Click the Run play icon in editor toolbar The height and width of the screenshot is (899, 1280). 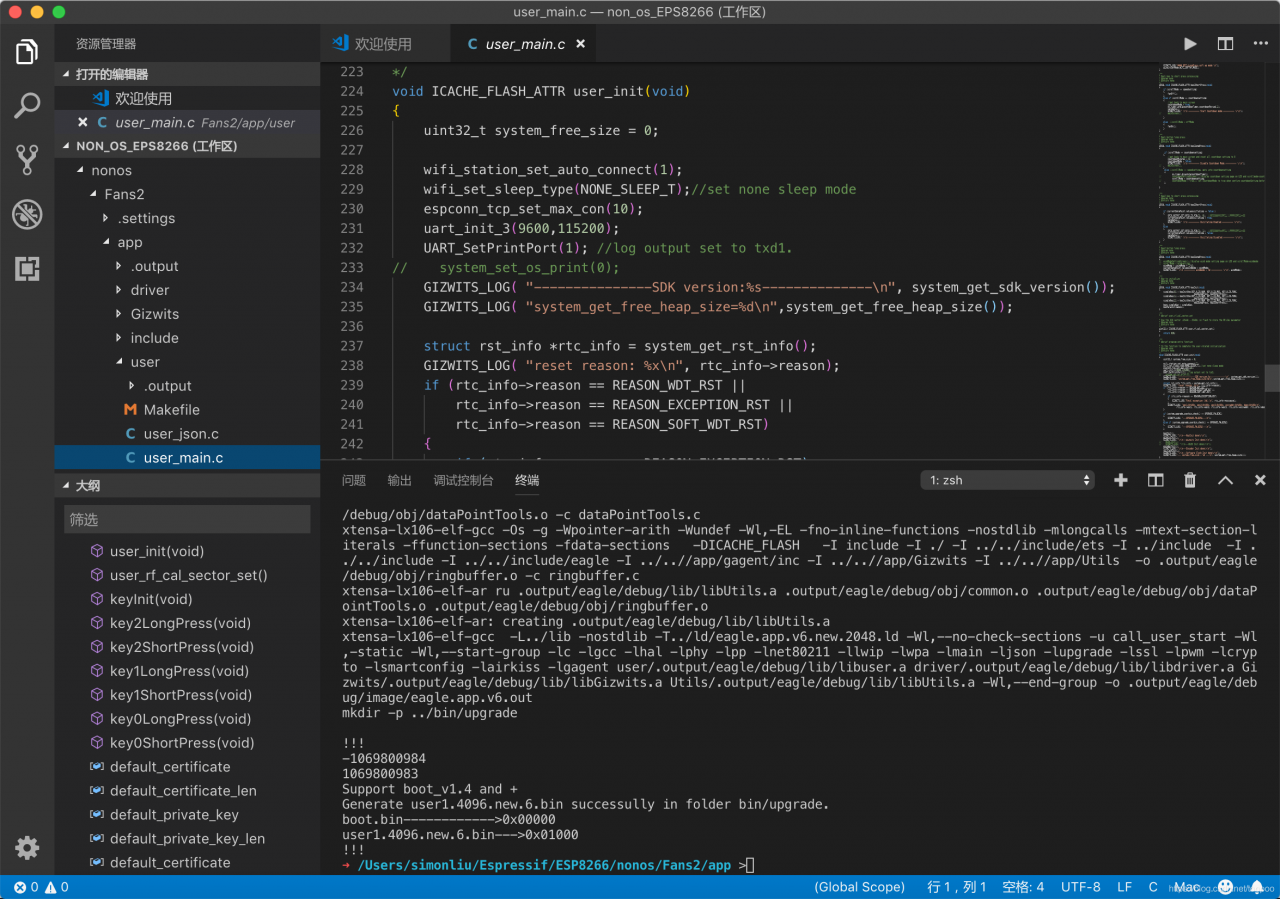coord(1190,44)
